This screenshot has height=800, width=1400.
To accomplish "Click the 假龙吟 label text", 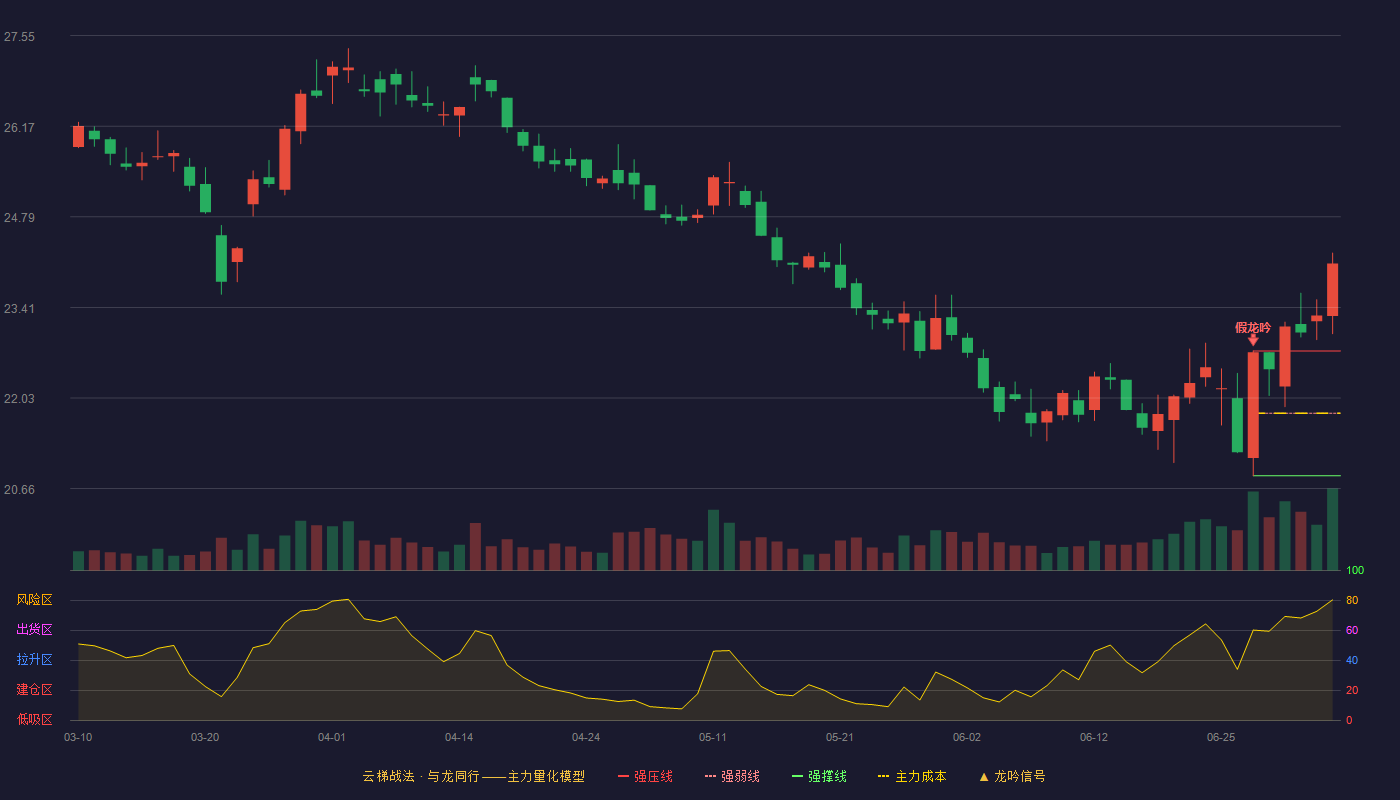I will [1253, 327].
